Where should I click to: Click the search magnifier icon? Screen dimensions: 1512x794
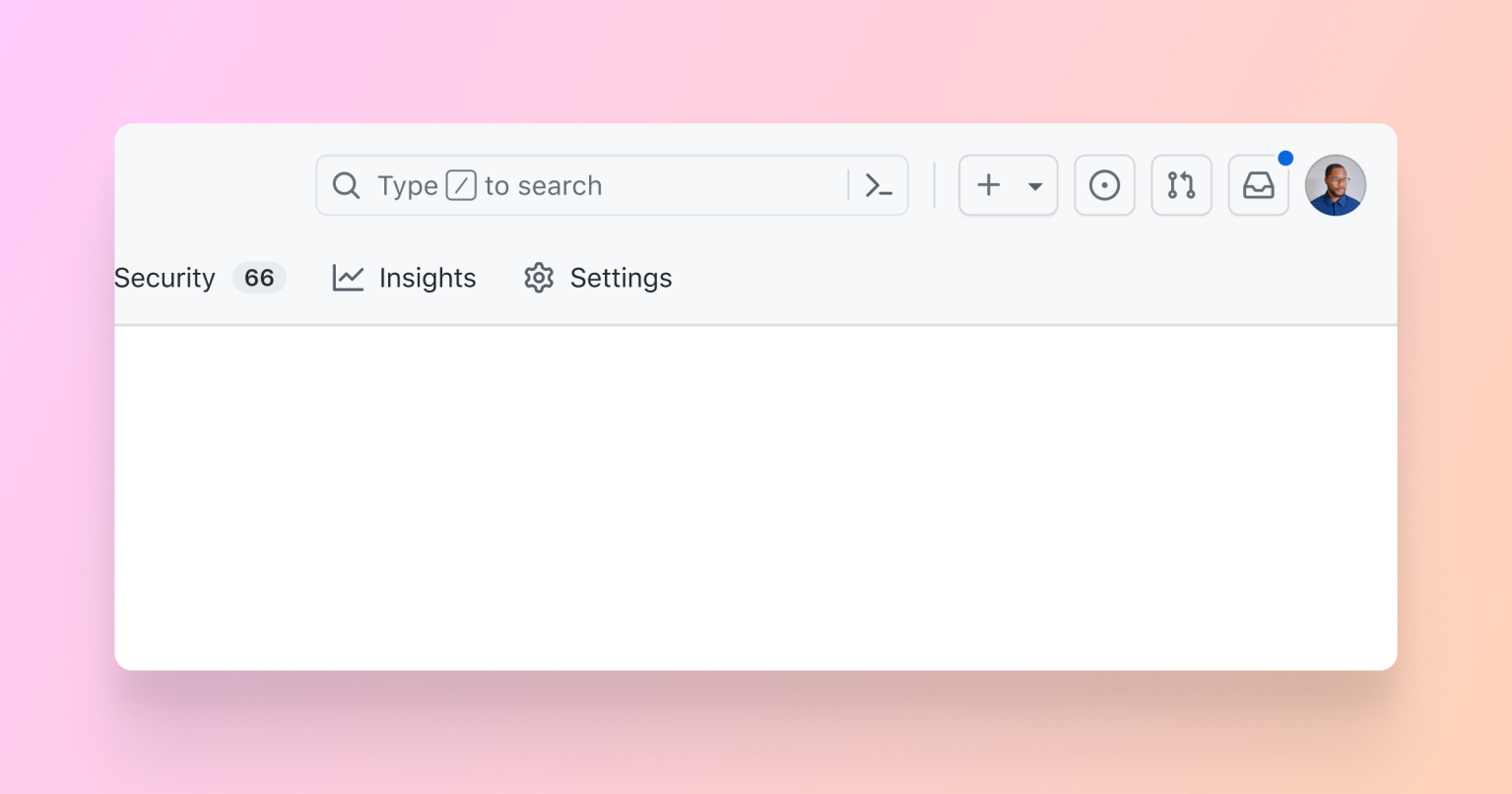coord(347,185)
